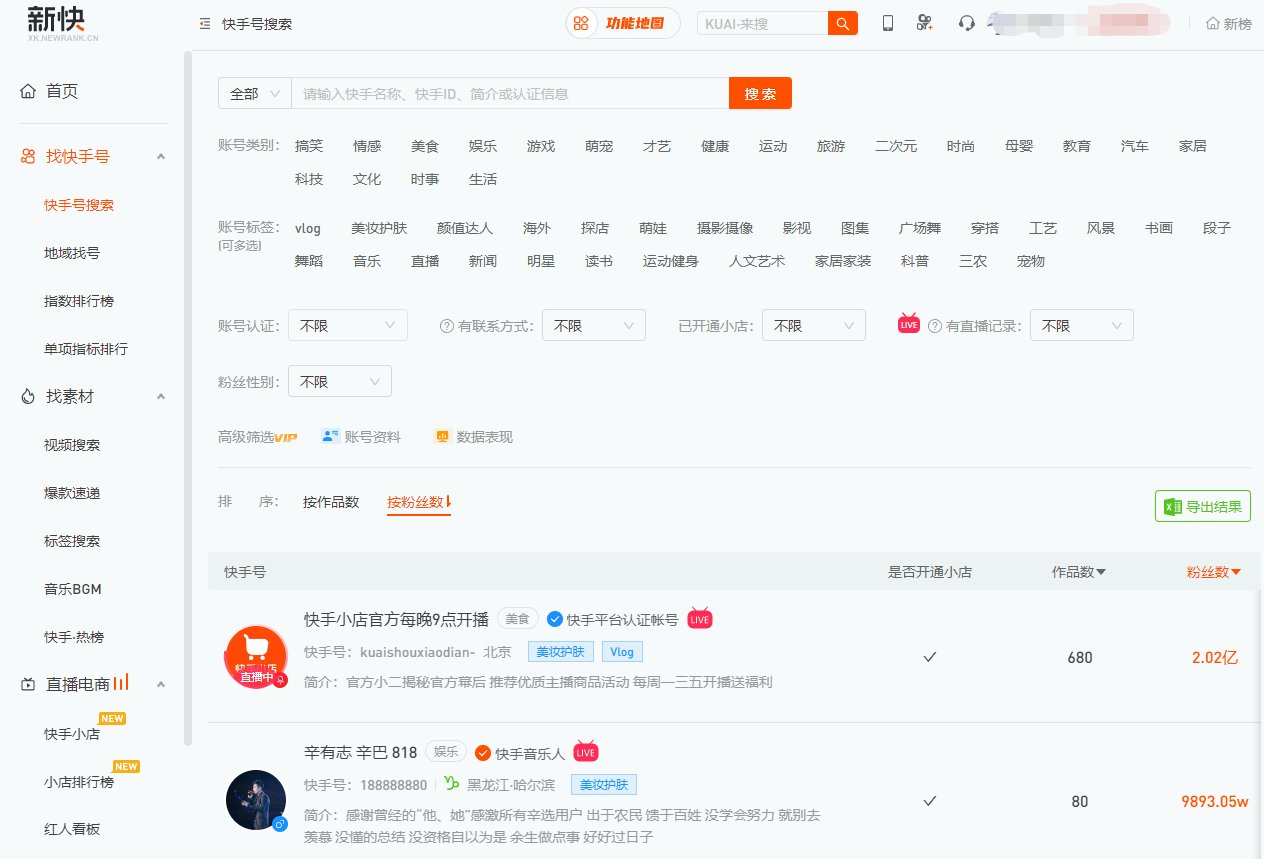The width and height of the screenshot is (1264, 859).
Task: Click the orange 搜索 button
Action: click(x=760, y=93)
